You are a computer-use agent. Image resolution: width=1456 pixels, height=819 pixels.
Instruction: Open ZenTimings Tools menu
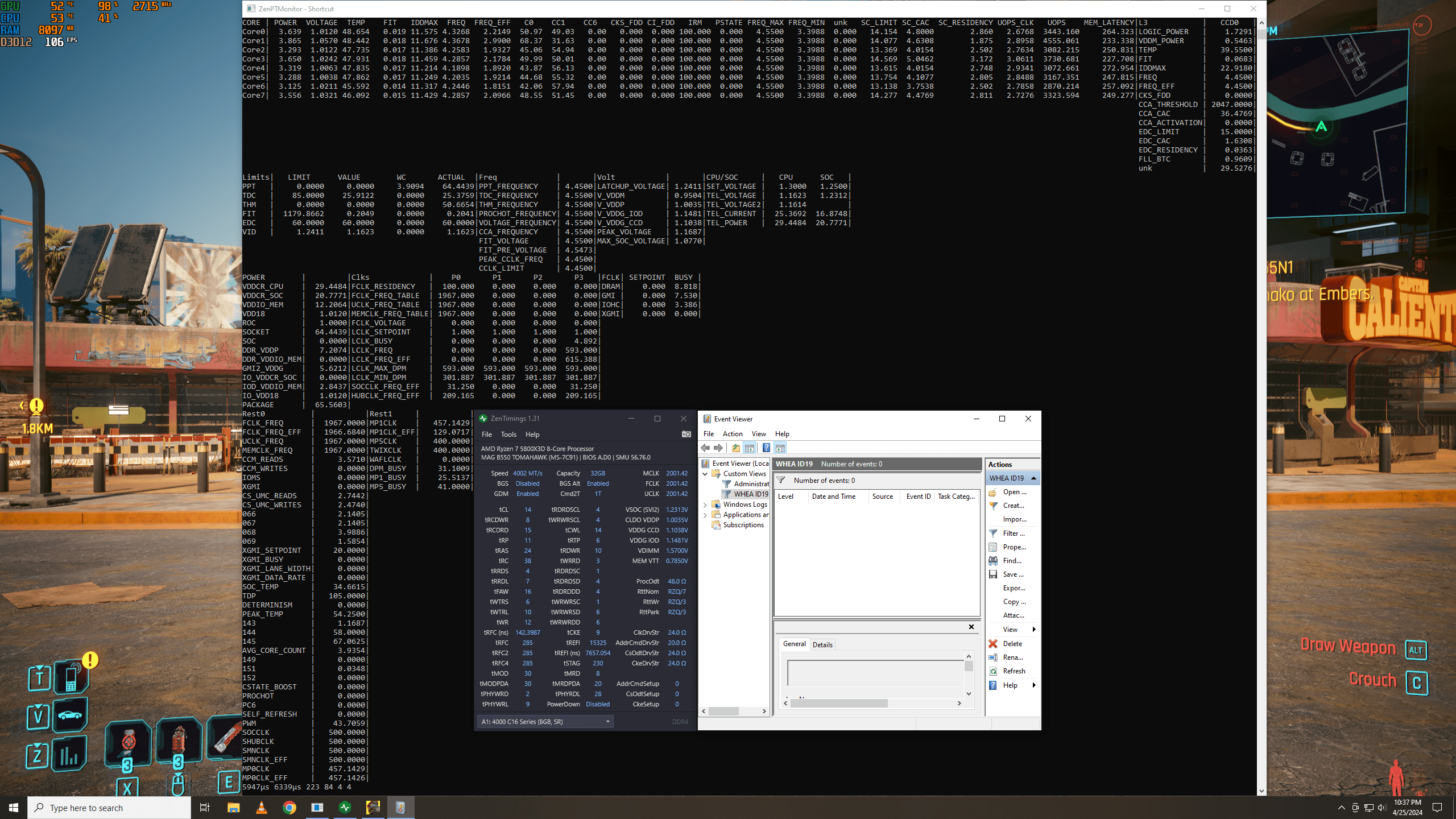tap(508, 435)
